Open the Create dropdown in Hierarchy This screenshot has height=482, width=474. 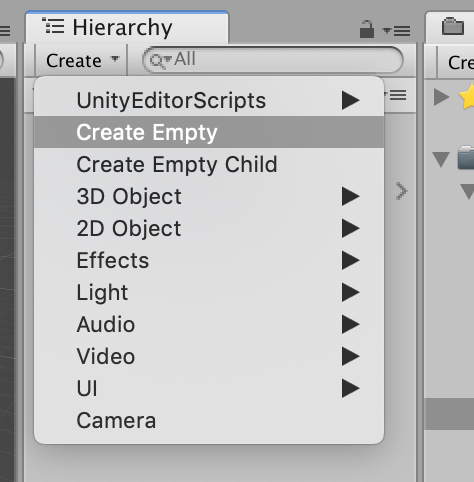coord(82,61)
